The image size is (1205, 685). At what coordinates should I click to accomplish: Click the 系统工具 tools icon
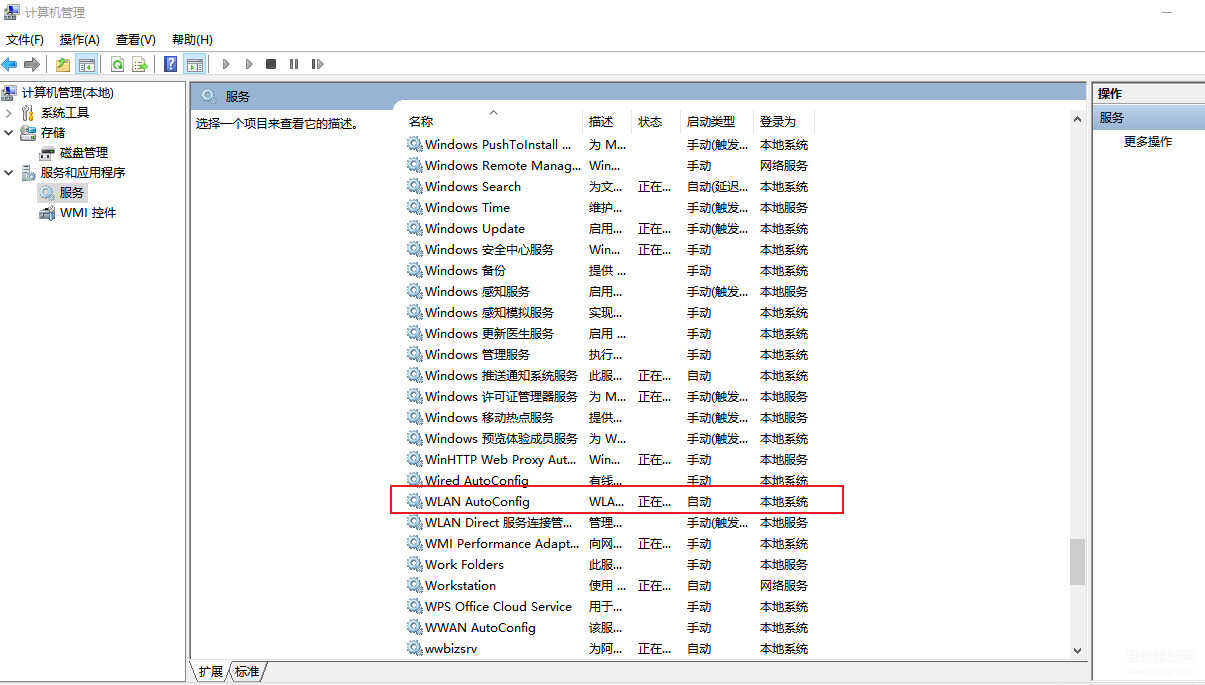pos(28,113)
